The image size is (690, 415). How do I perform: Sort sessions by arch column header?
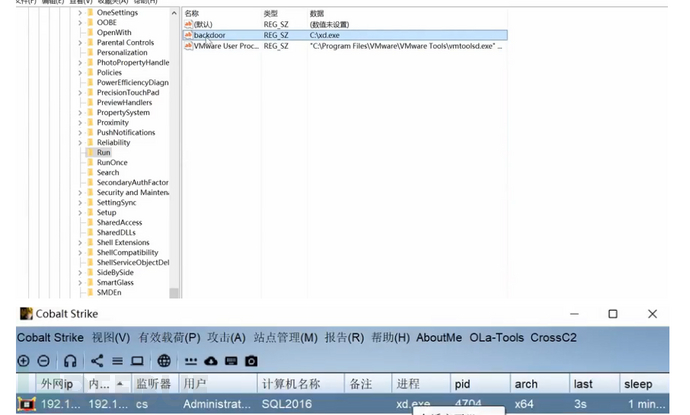[x=540, y=384]
